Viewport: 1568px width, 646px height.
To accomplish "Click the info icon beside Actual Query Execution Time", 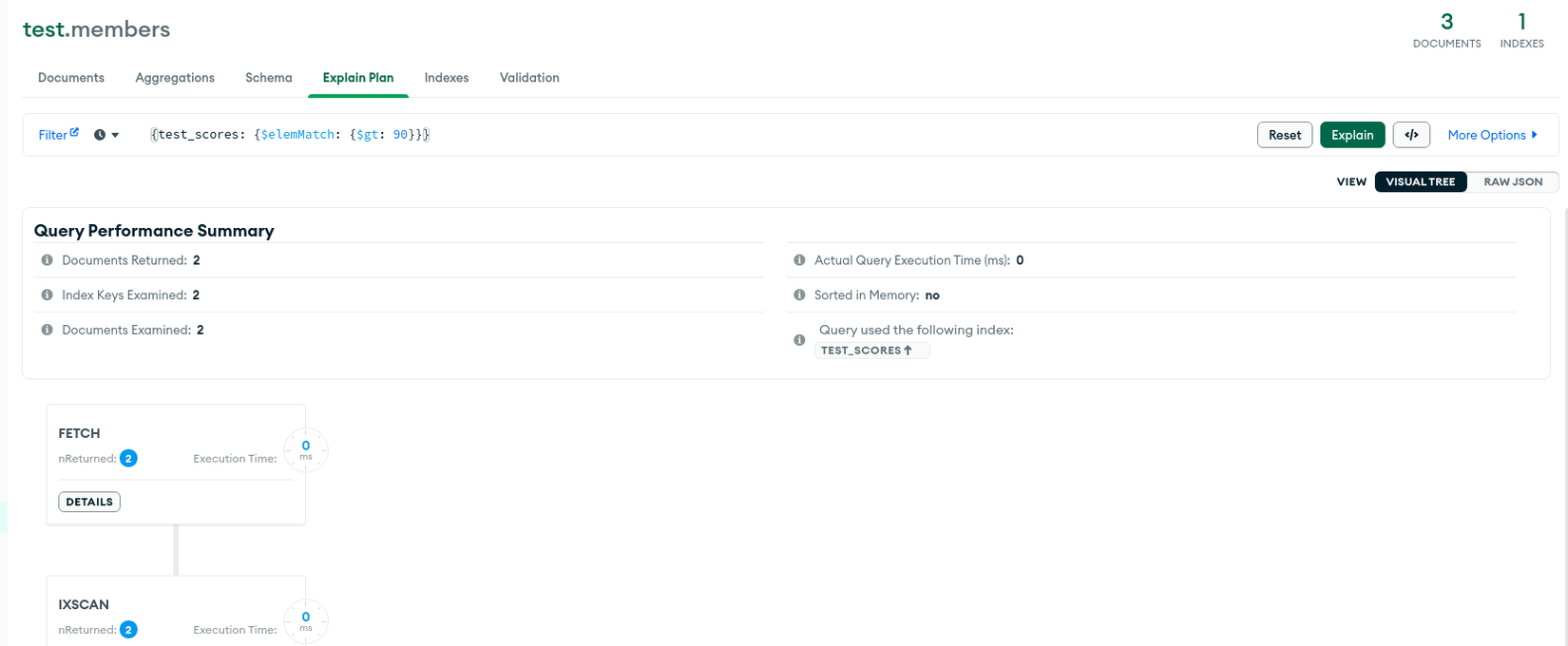I will (x=799, y=260).
